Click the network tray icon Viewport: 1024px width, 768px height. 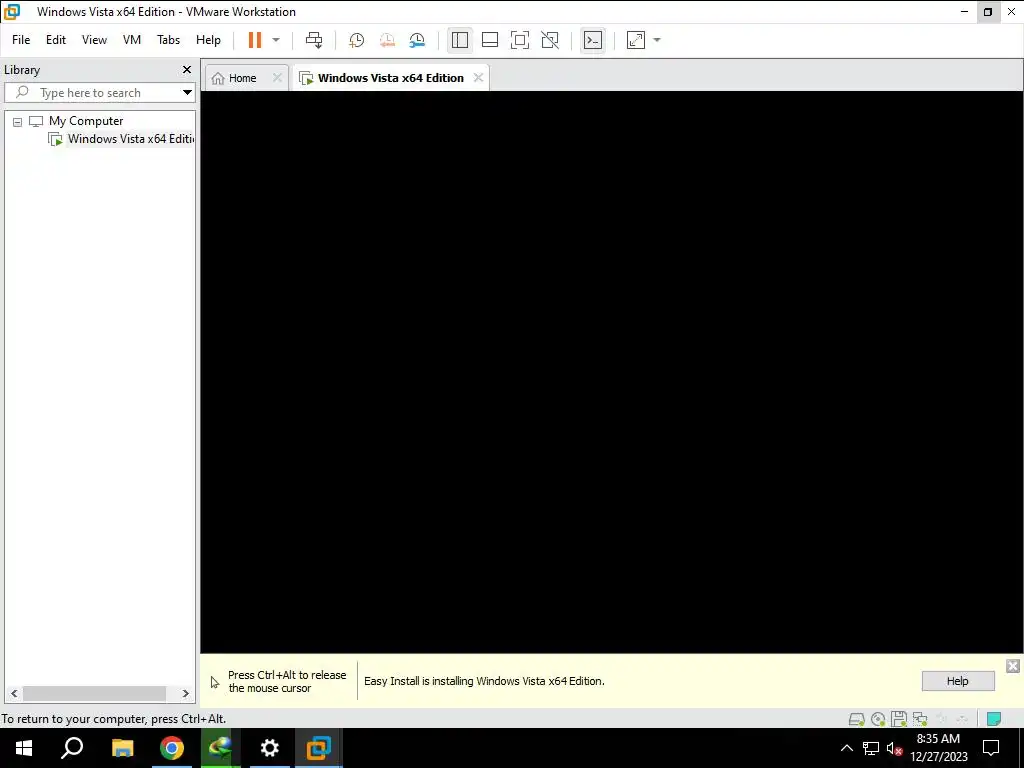(x=871, y=748)
